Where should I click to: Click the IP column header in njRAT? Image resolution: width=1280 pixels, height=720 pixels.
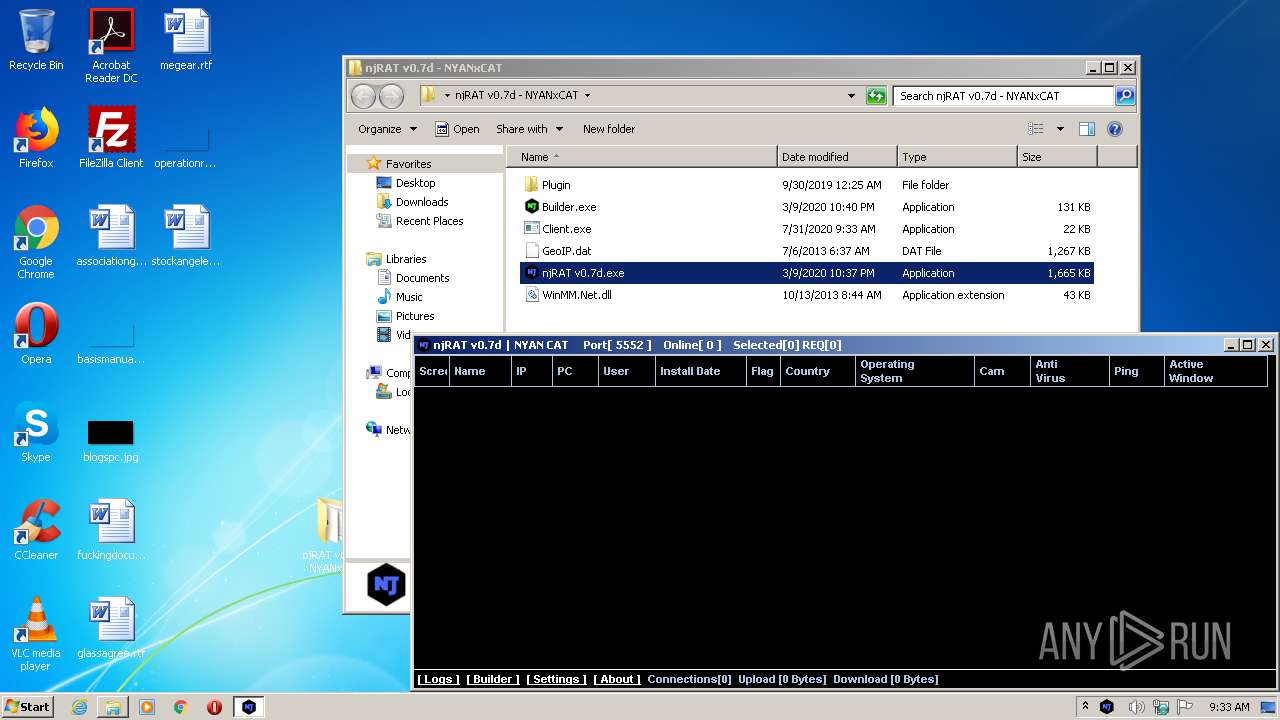coord(532,371)
